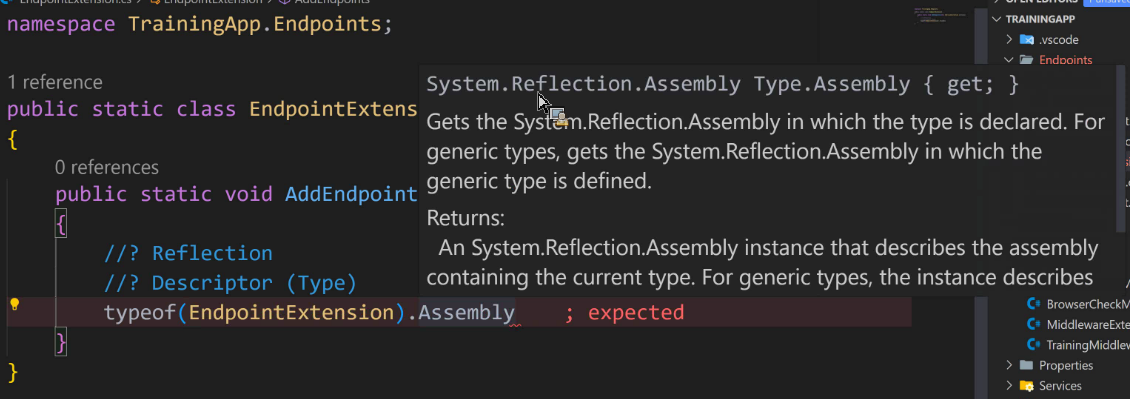The height and width of the screenshot is (399, 1130).
Task: Expand the .vscode folder chevron
Action: (x=1010, y=40)
